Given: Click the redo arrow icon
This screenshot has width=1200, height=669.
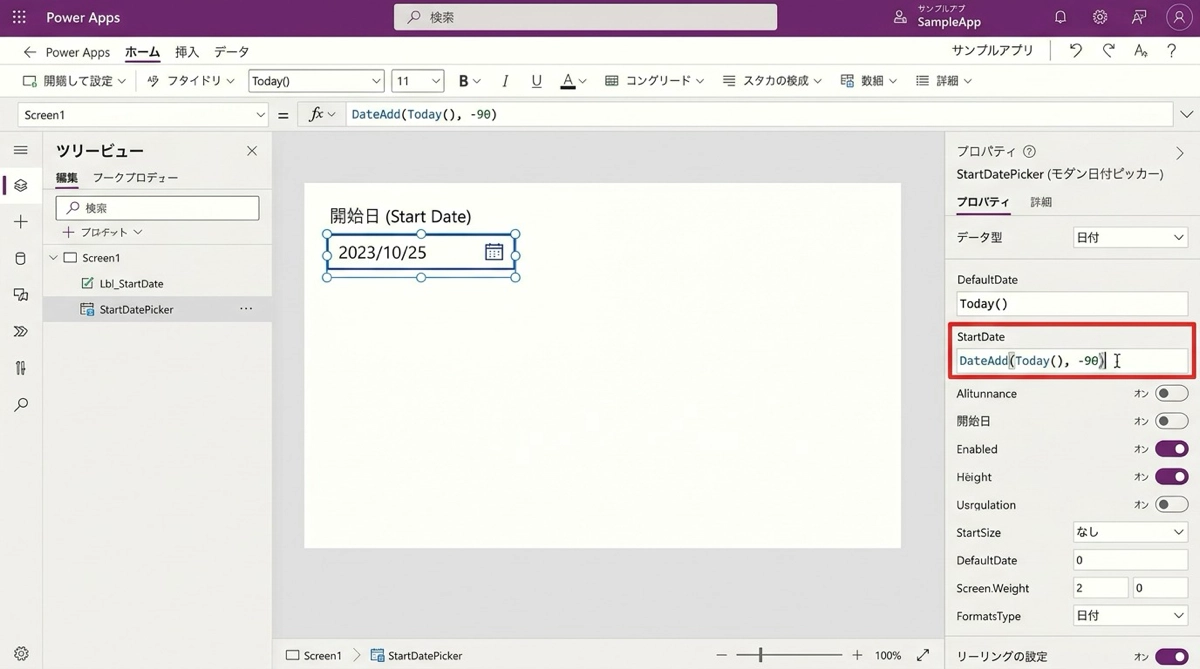Looking at the screenshot, I should coord(1108,51).
